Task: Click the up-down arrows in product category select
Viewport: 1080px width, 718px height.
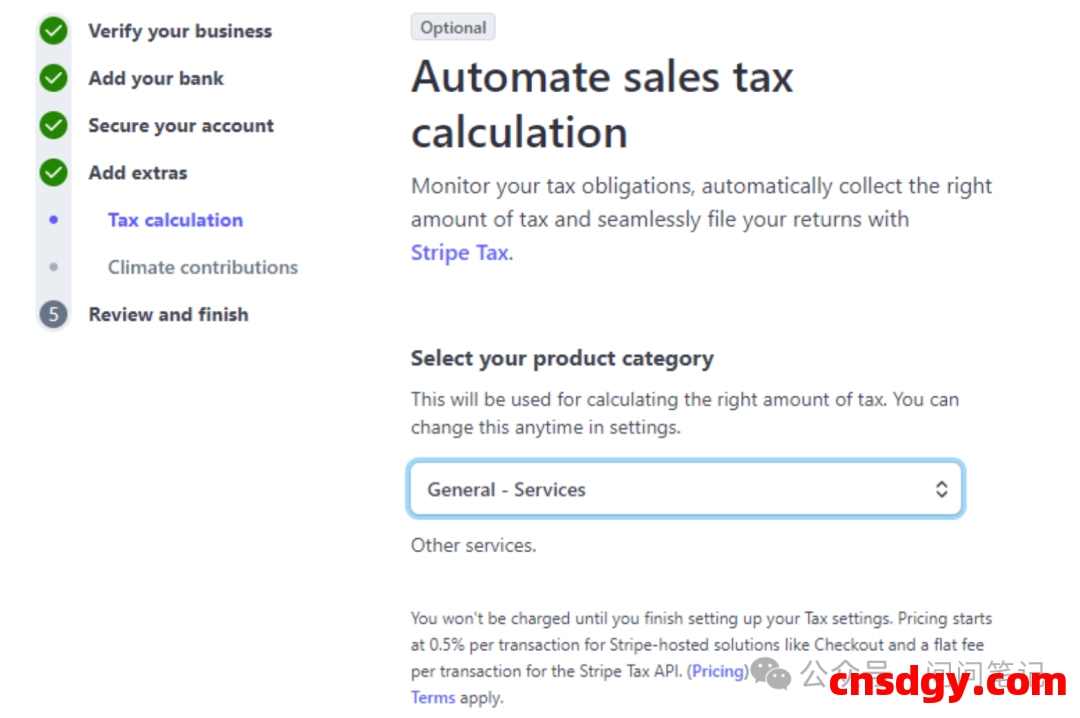Action: [x=941, y=489]
